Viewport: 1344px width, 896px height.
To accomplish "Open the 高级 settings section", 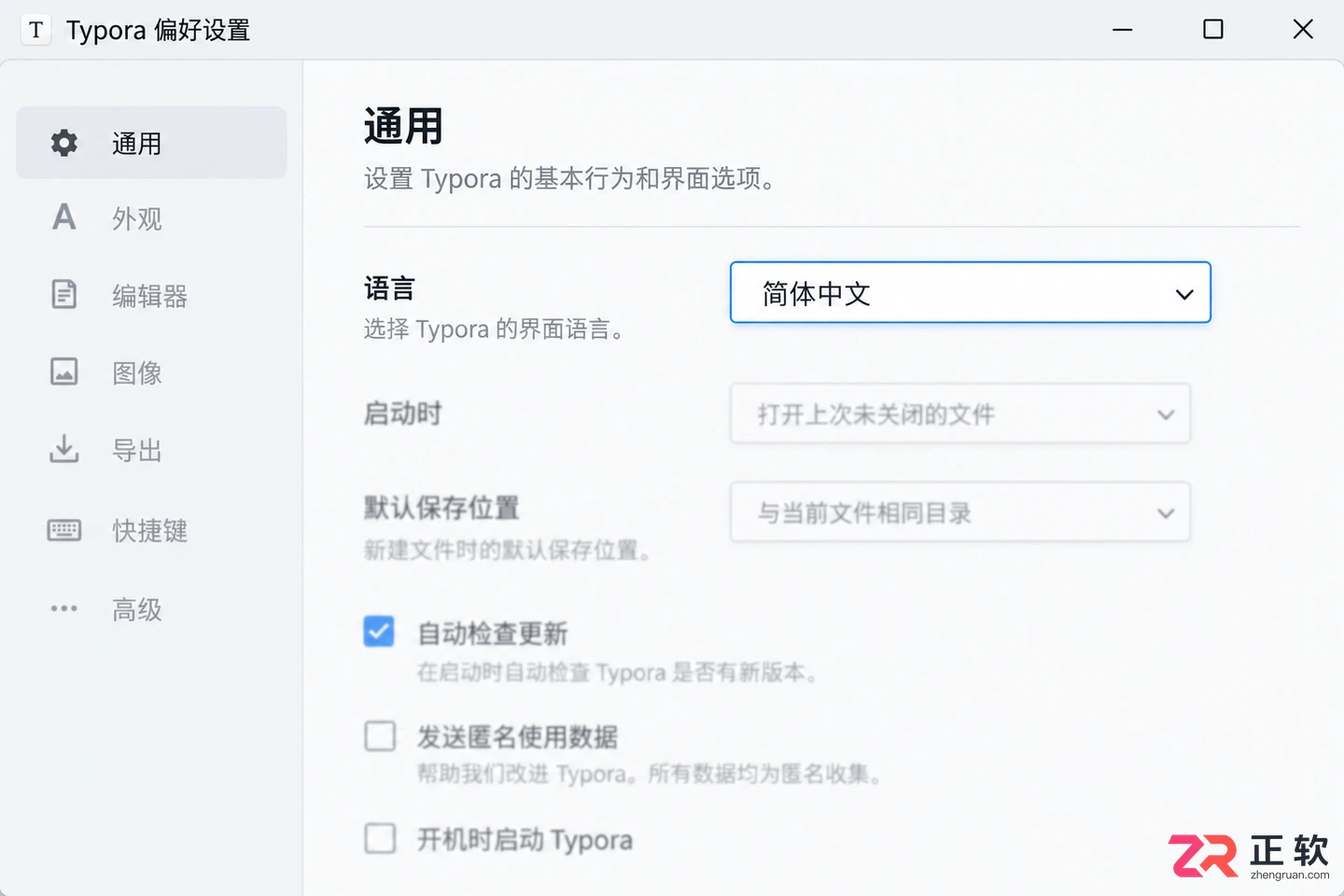I will click(x=151, y=609).
